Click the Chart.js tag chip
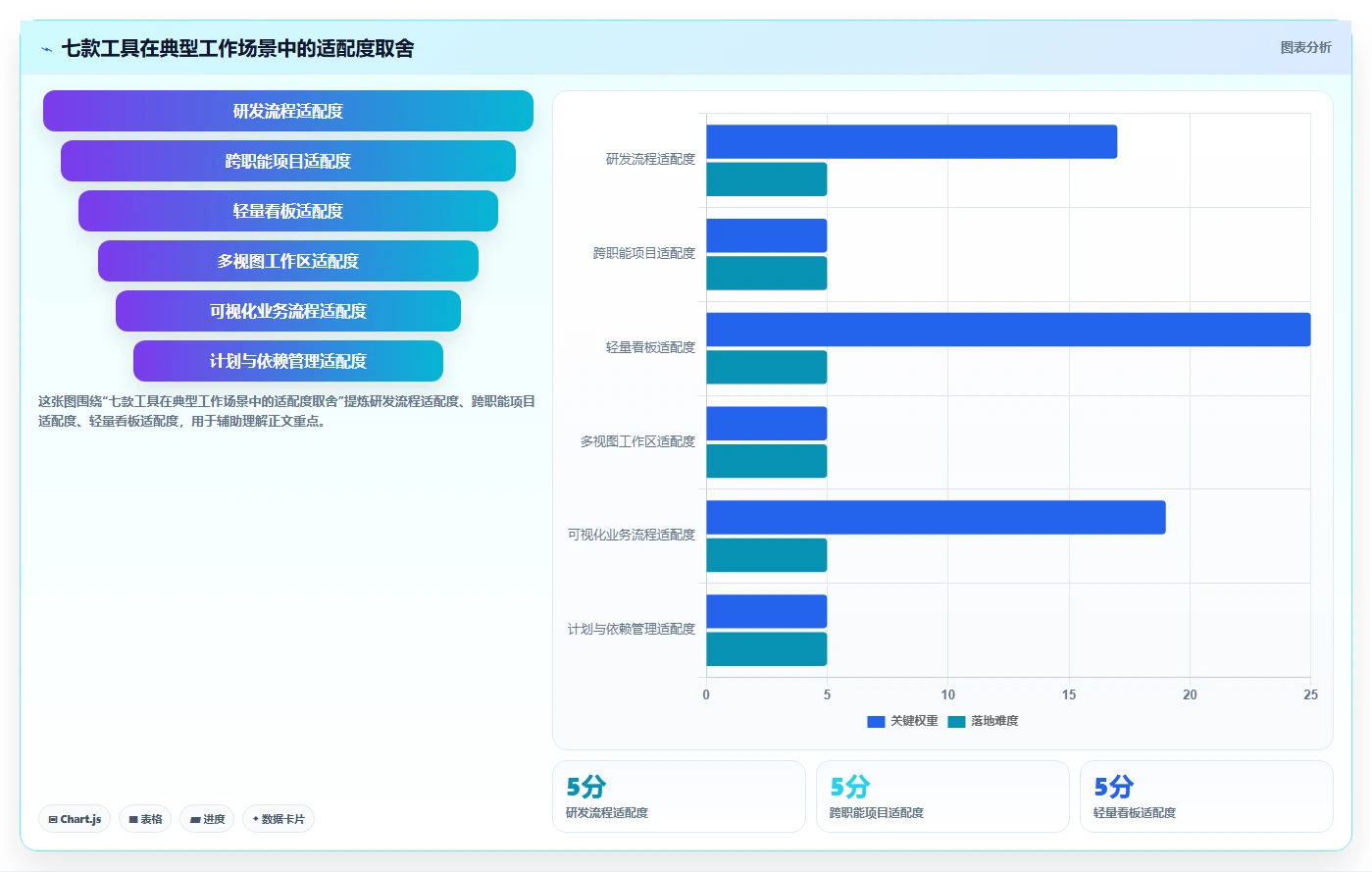Viewport: 1372px width, 872px height. (x=75, y=819)
